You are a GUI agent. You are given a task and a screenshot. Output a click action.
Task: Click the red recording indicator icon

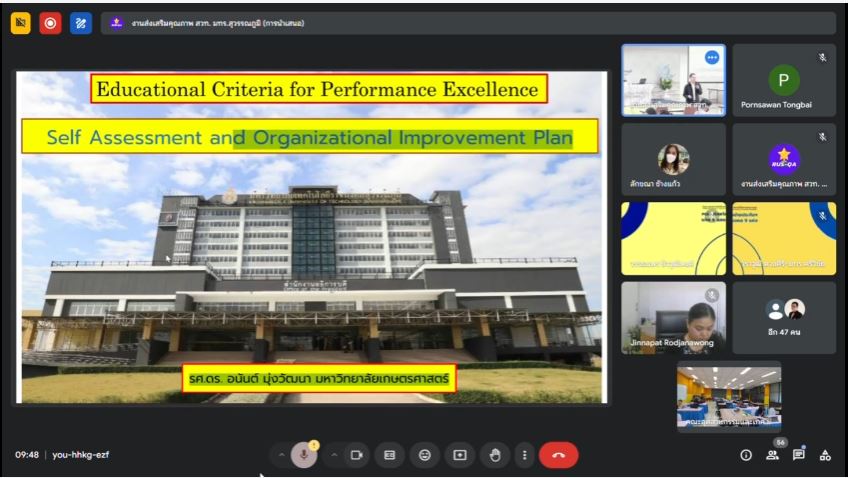[x=50, y=22]
